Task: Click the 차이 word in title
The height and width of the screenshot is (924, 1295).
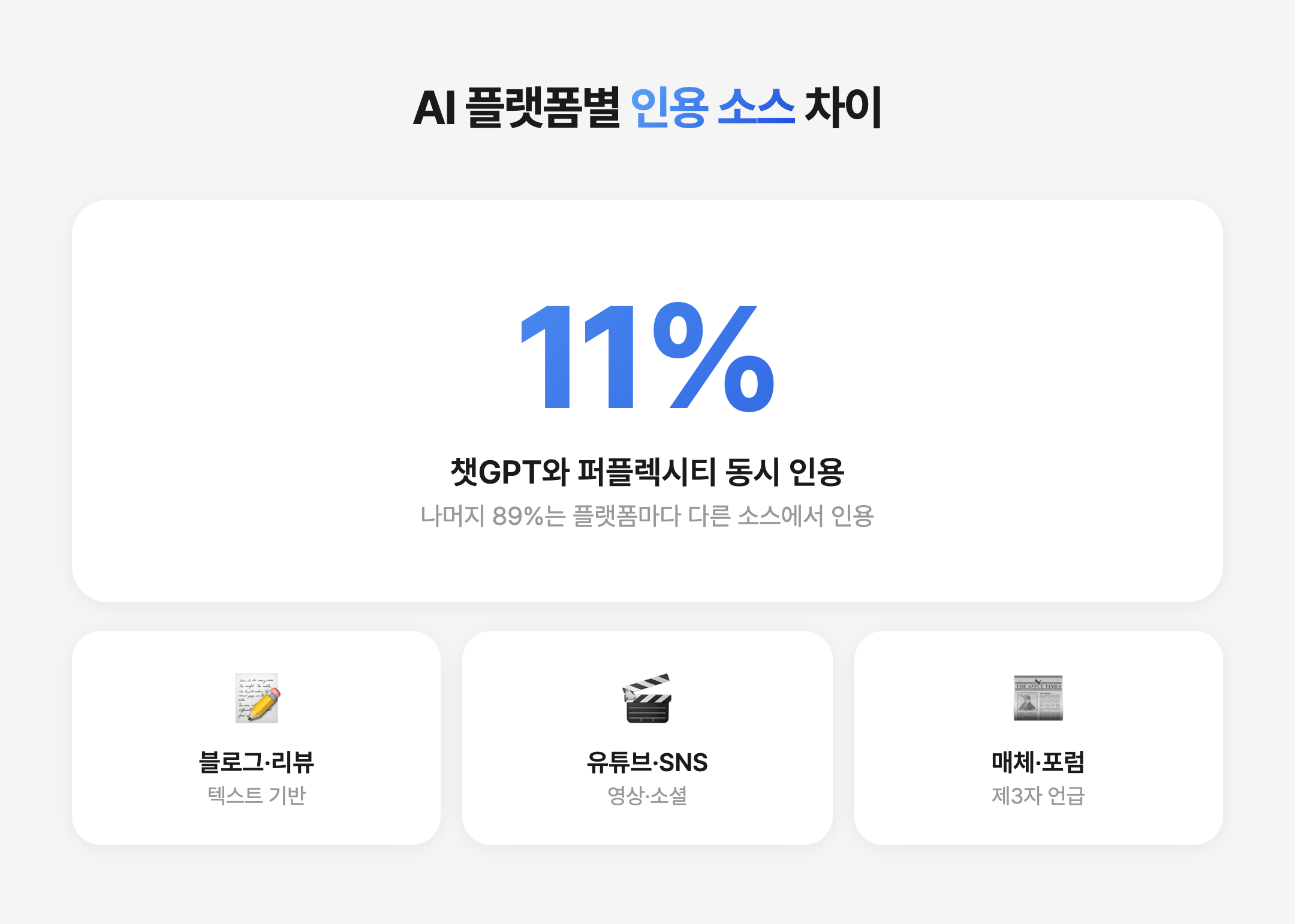Action: [x=843, y=107]
